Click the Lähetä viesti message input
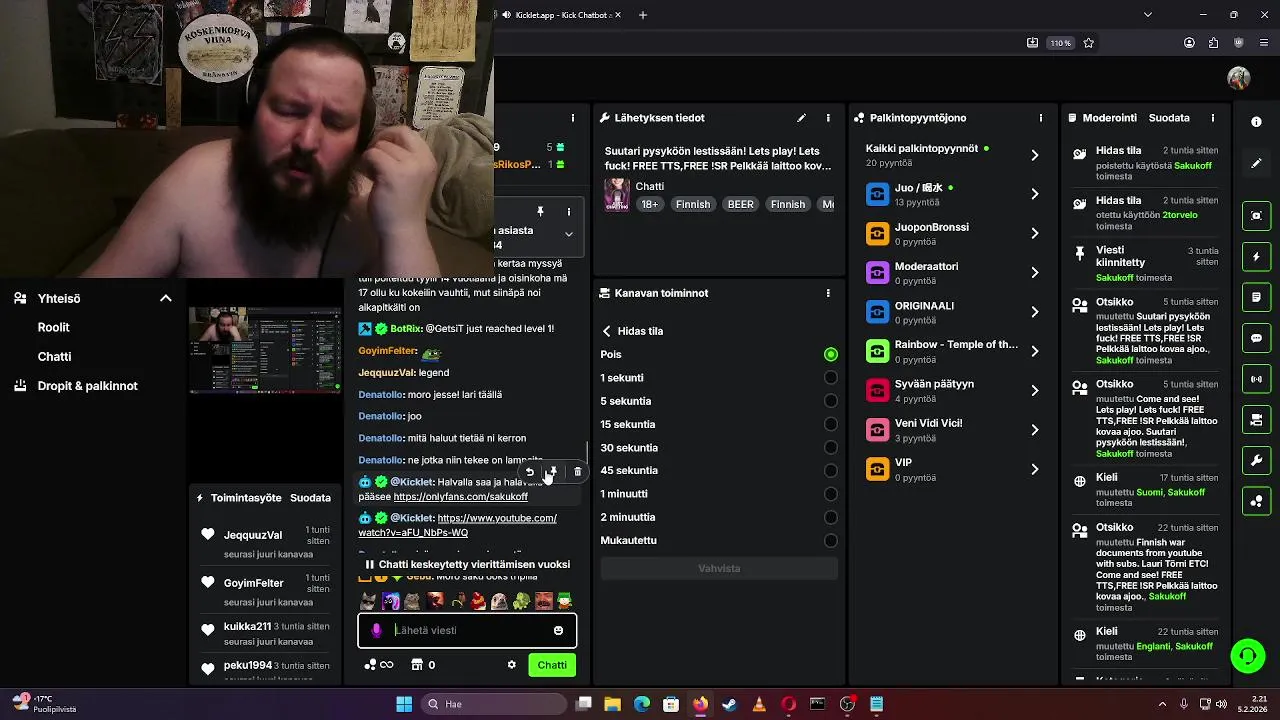Viewport: 1280px width, 720px height. [x=467, y=630]
